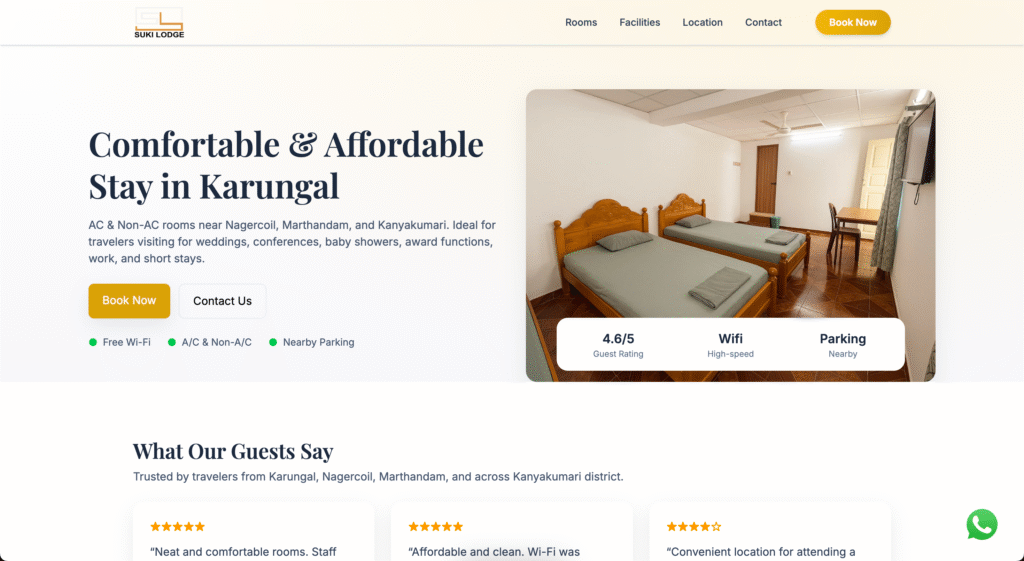Click the four-star rating on third review
Screen dimensions: 1024x561
694,526
